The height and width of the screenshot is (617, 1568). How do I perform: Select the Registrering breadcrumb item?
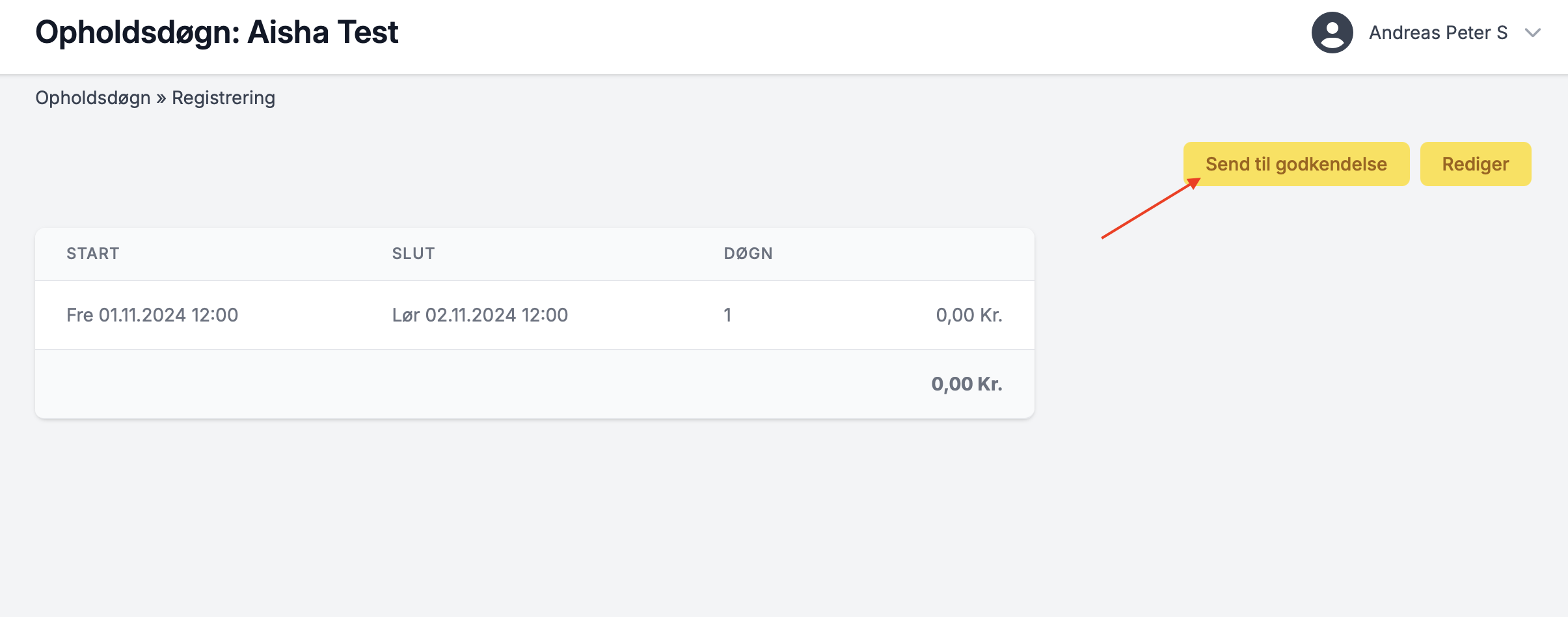coord(223,98)
